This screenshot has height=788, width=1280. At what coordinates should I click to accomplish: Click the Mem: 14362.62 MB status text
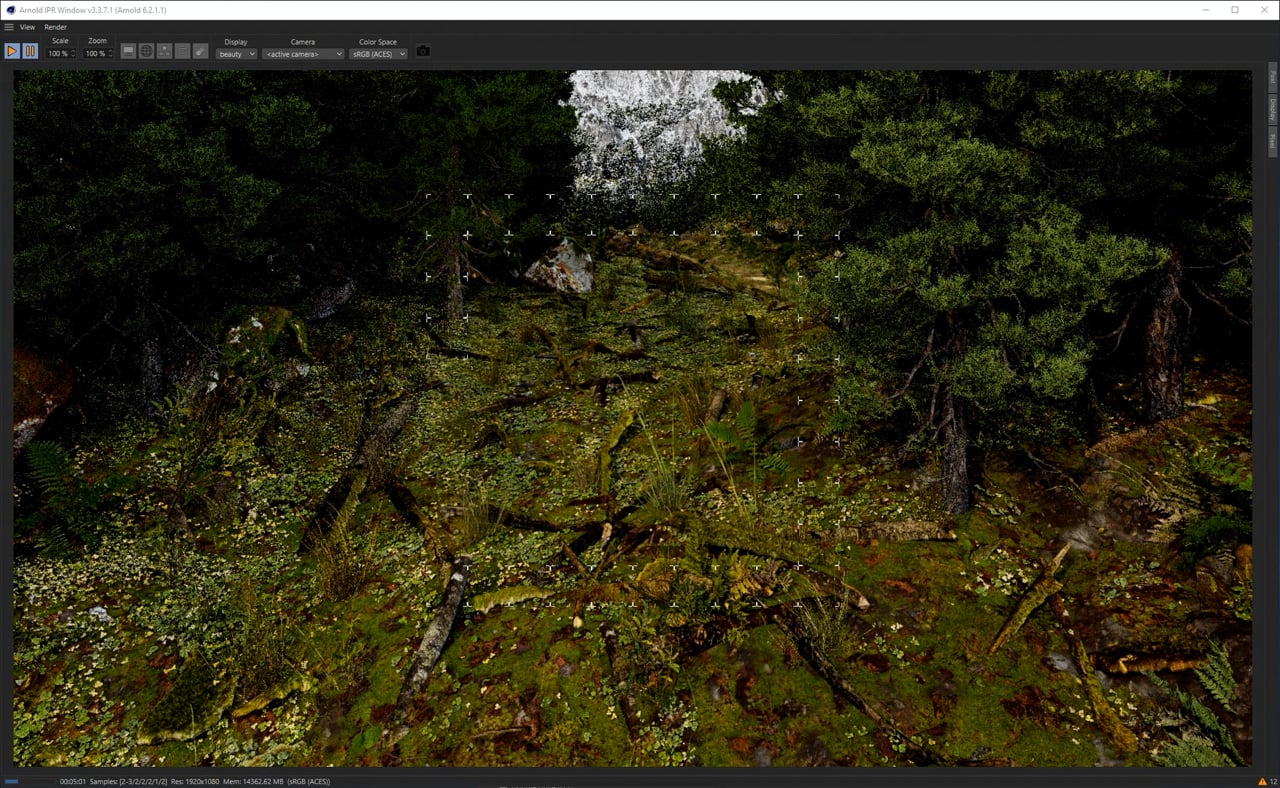[x=254, y=781]
